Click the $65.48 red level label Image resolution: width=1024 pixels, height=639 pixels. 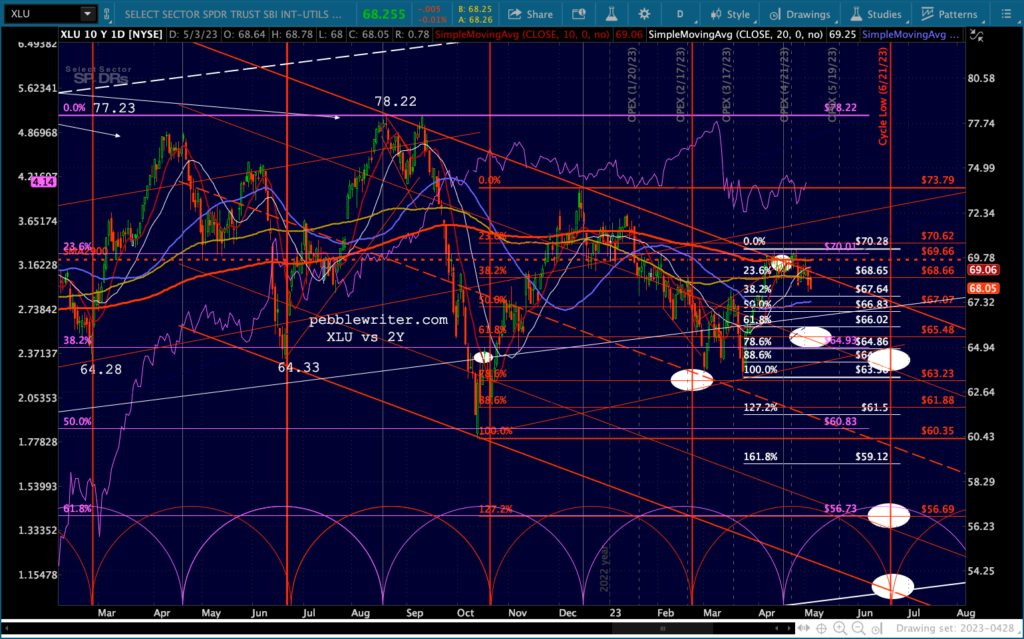938,330
